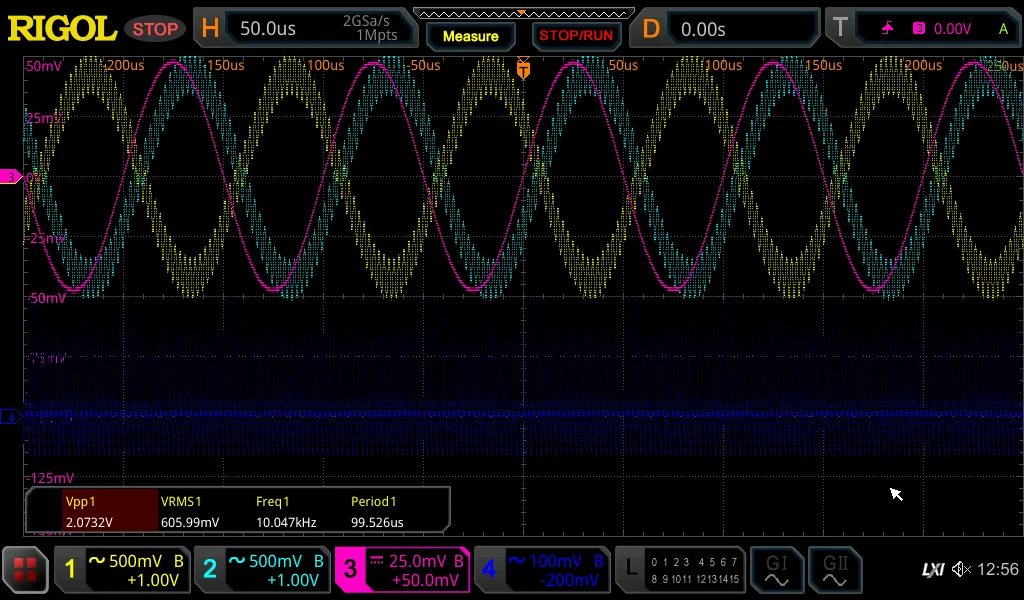Click the -125mV vertical scale label
Screen dimensions: 1024x600
coord(51,478)
